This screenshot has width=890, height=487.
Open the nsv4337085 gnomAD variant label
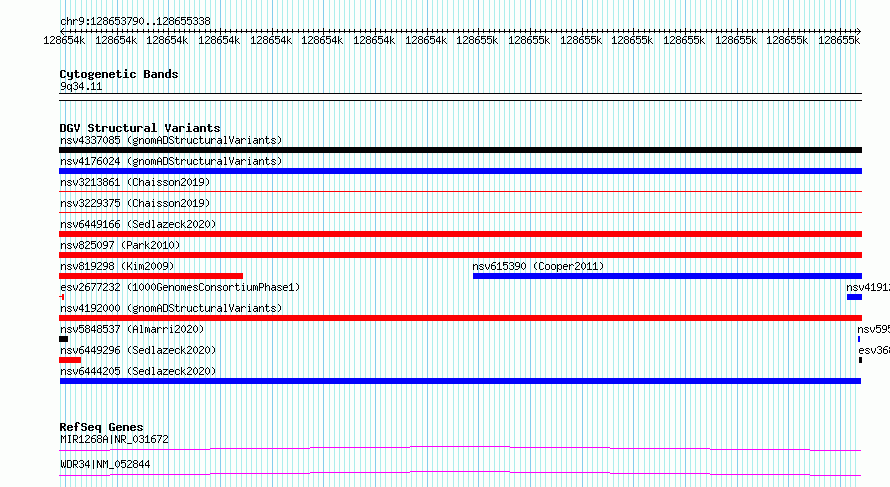[x=171, y=140]
